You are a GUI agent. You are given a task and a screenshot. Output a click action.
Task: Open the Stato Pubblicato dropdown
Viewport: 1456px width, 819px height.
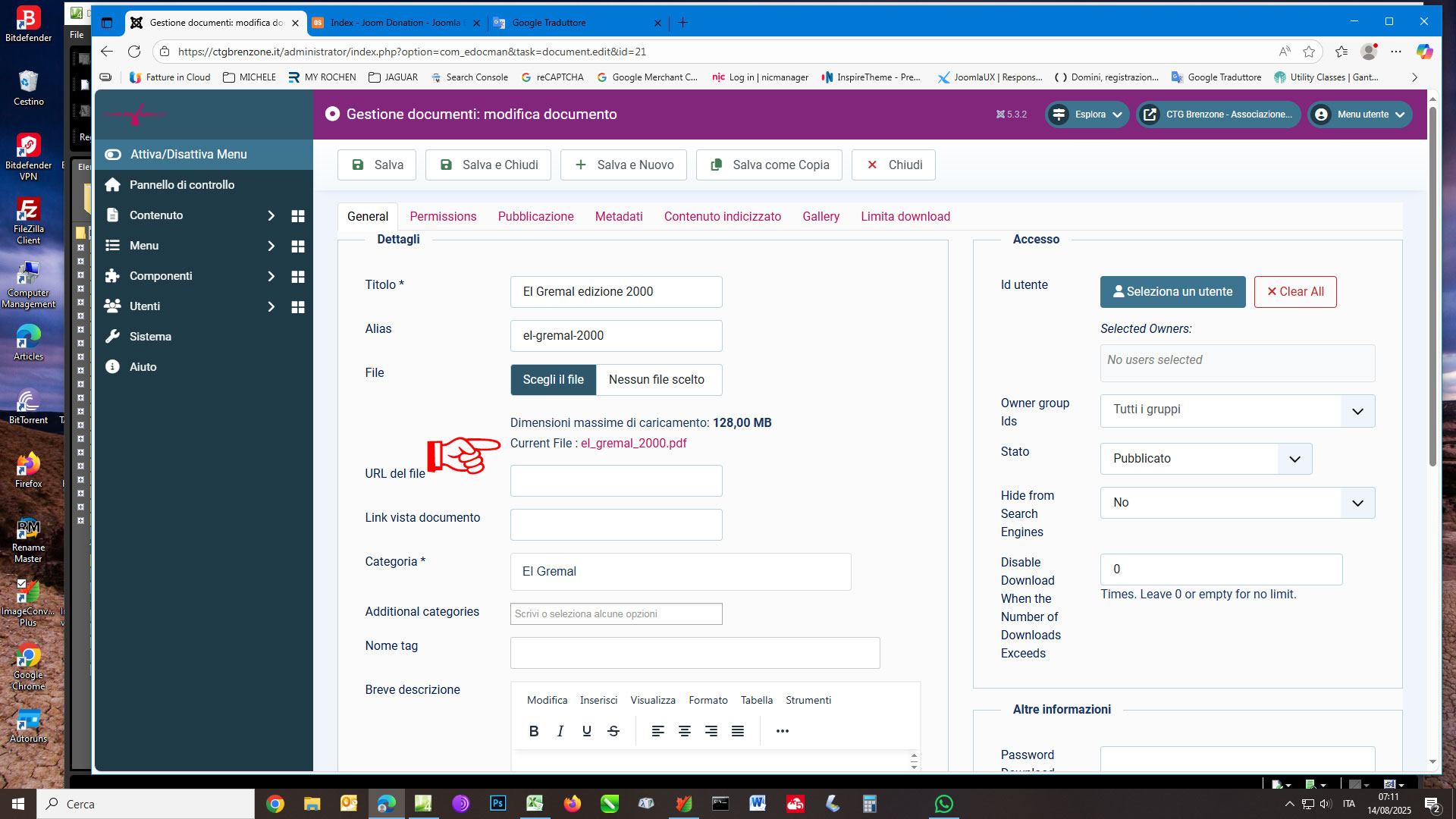click(1206, 459)
